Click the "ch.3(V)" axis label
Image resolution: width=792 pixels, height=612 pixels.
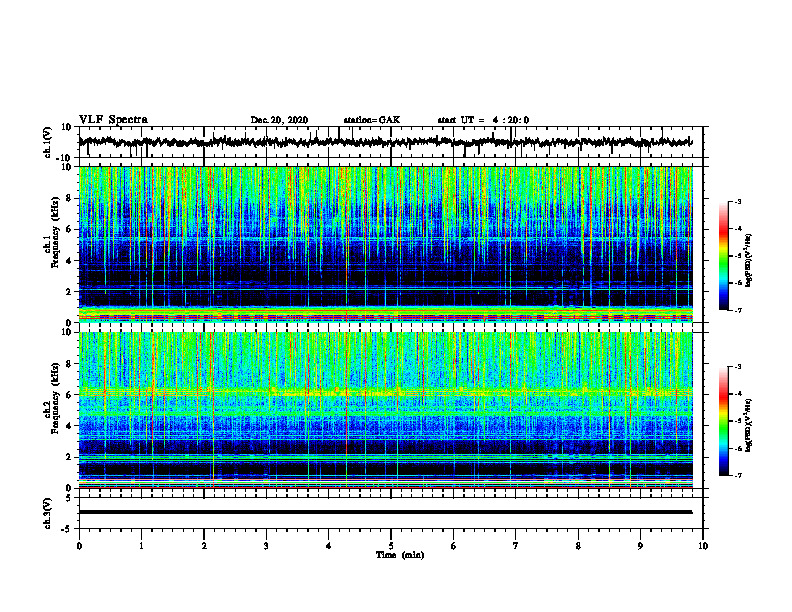48,513
